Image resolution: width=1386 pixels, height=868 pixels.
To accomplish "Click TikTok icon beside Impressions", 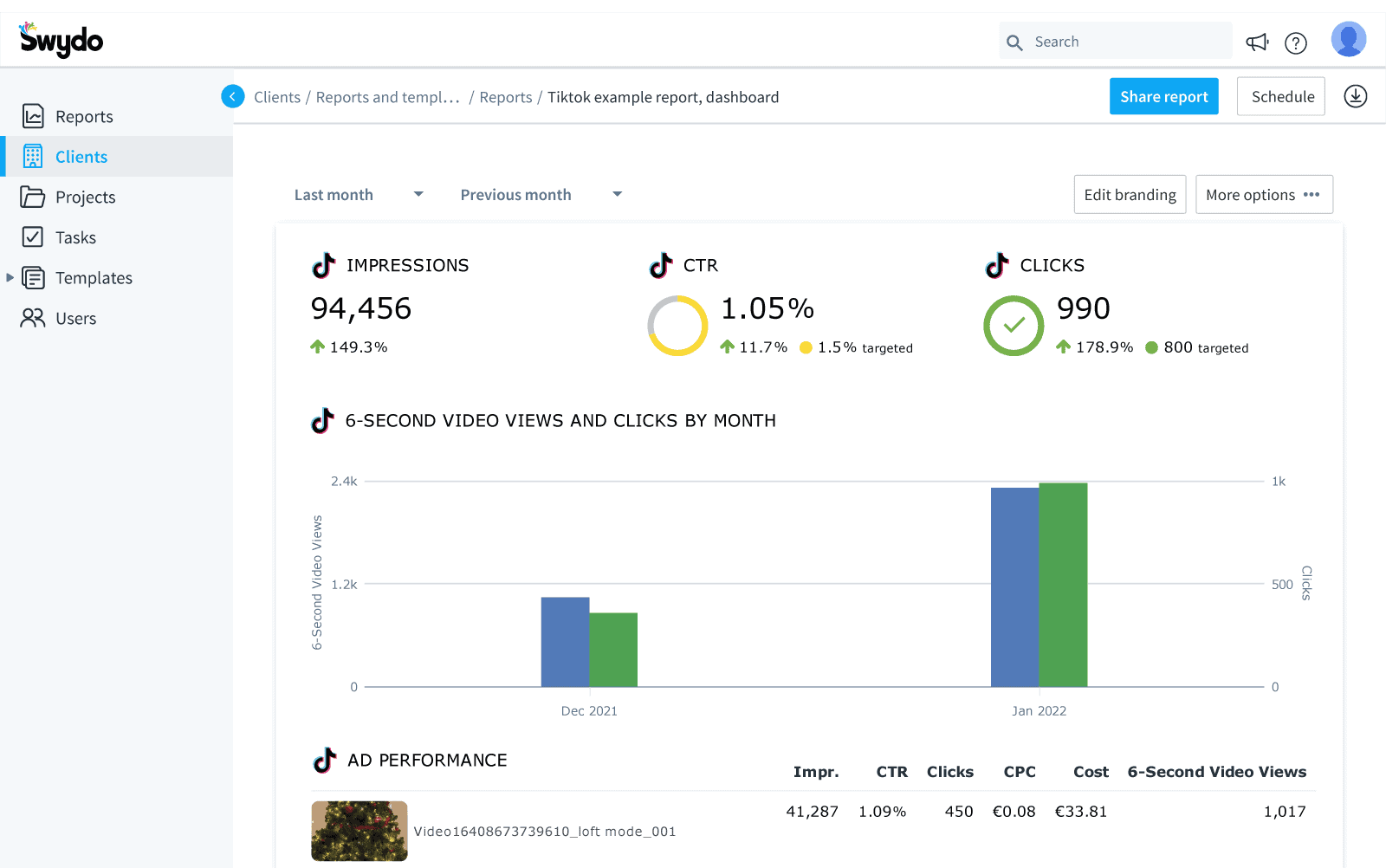I will (x=323, y=265).
